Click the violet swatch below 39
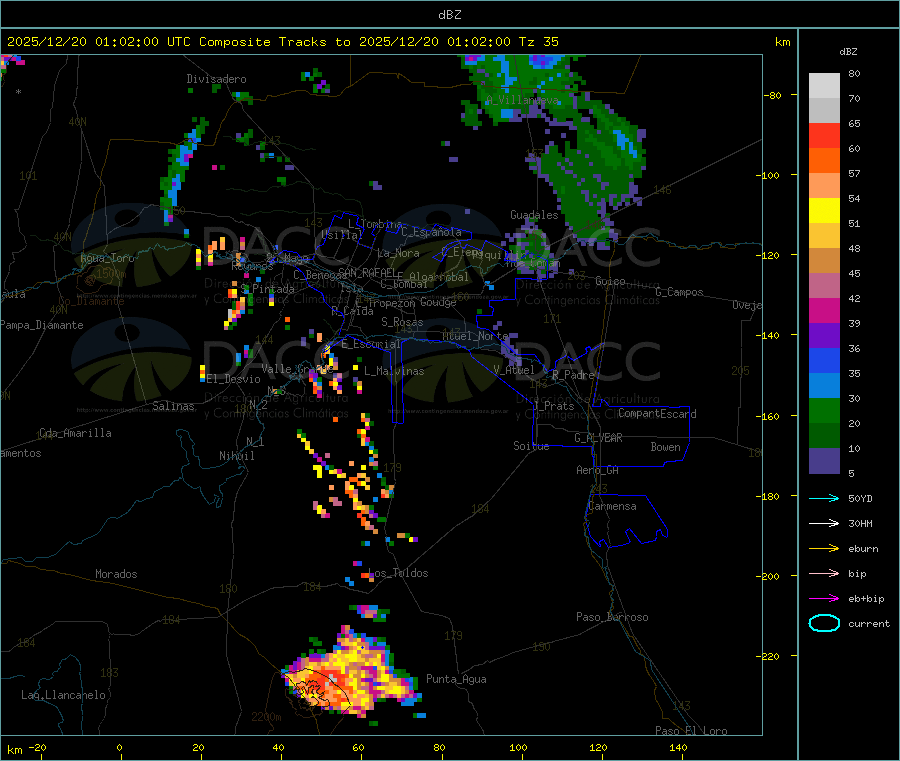Screen dimensions: 900x761 pos(824,336)
